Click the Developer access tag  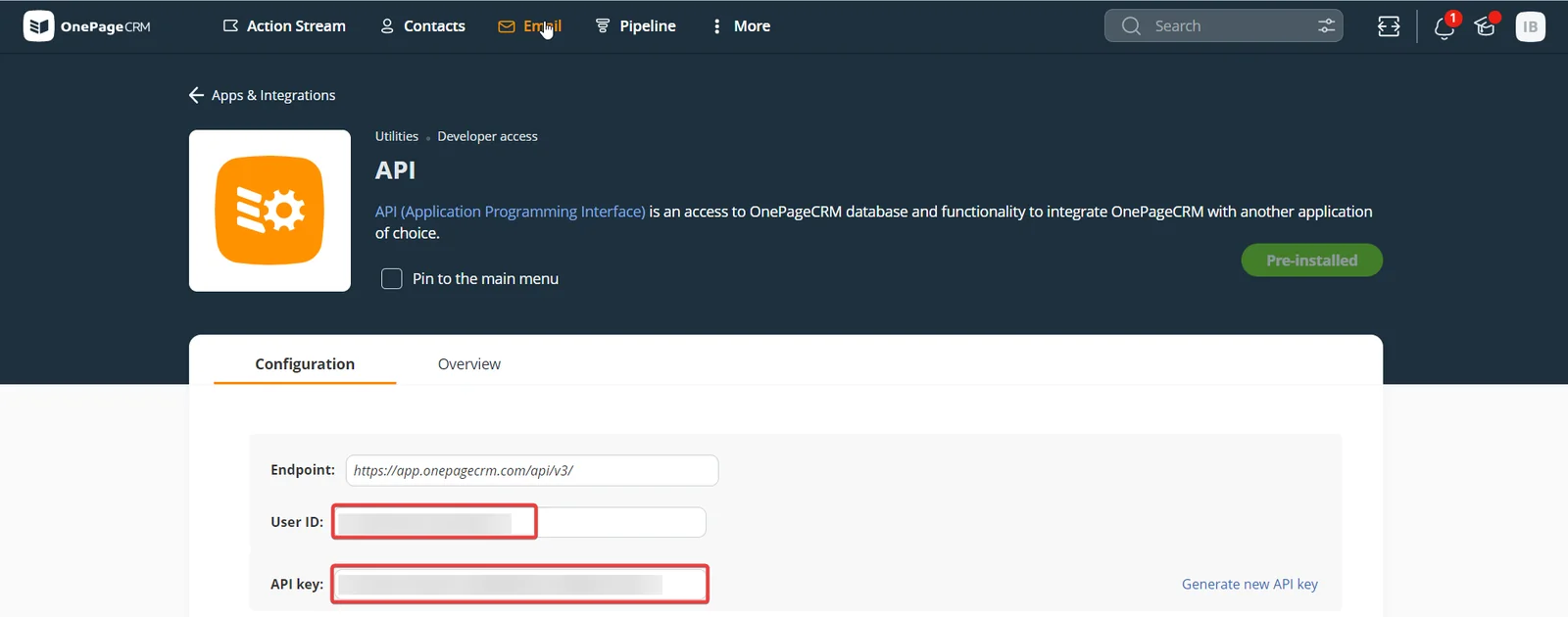487,136
